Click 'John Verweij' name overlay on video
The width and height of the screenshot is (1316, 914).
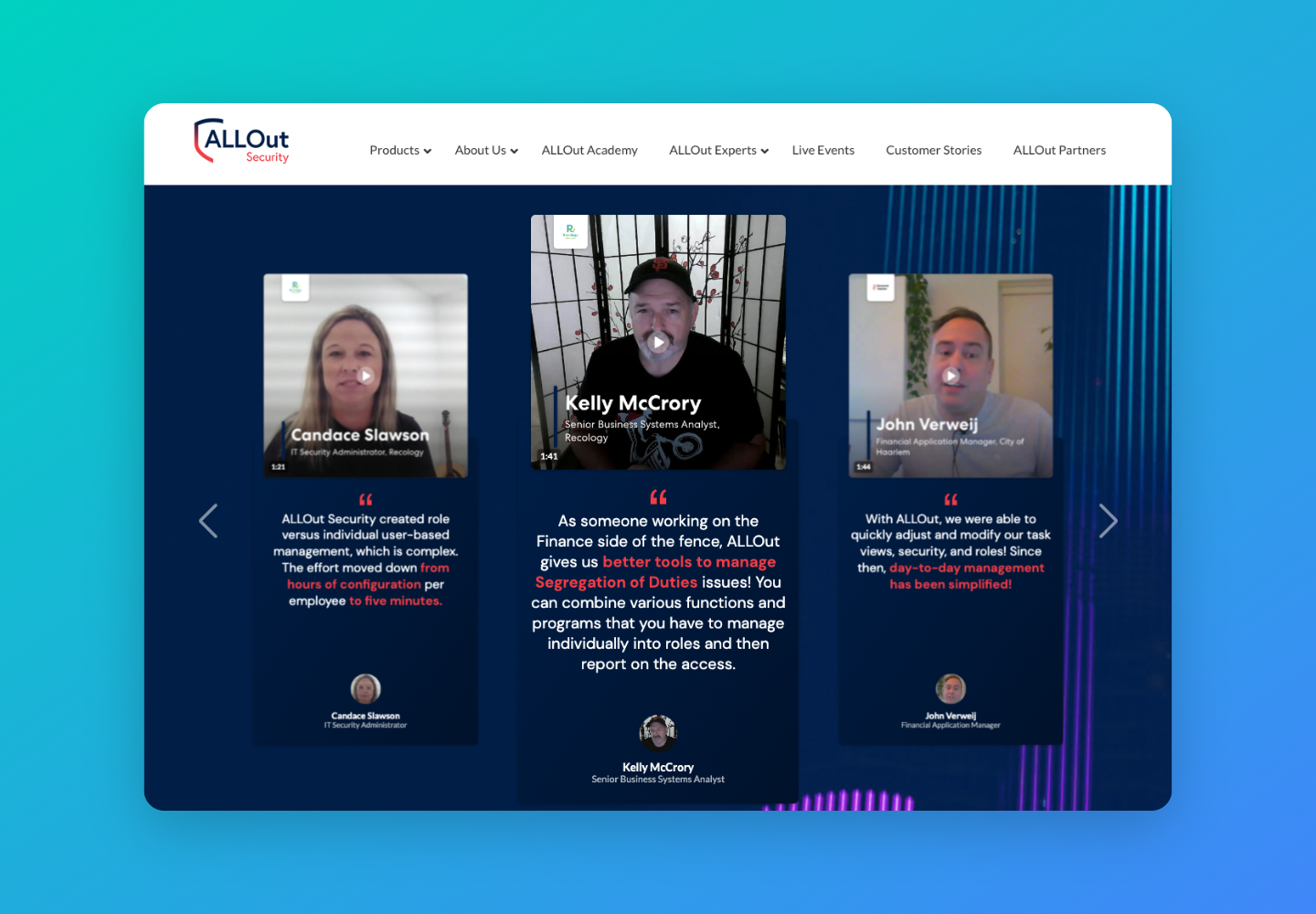927,424
